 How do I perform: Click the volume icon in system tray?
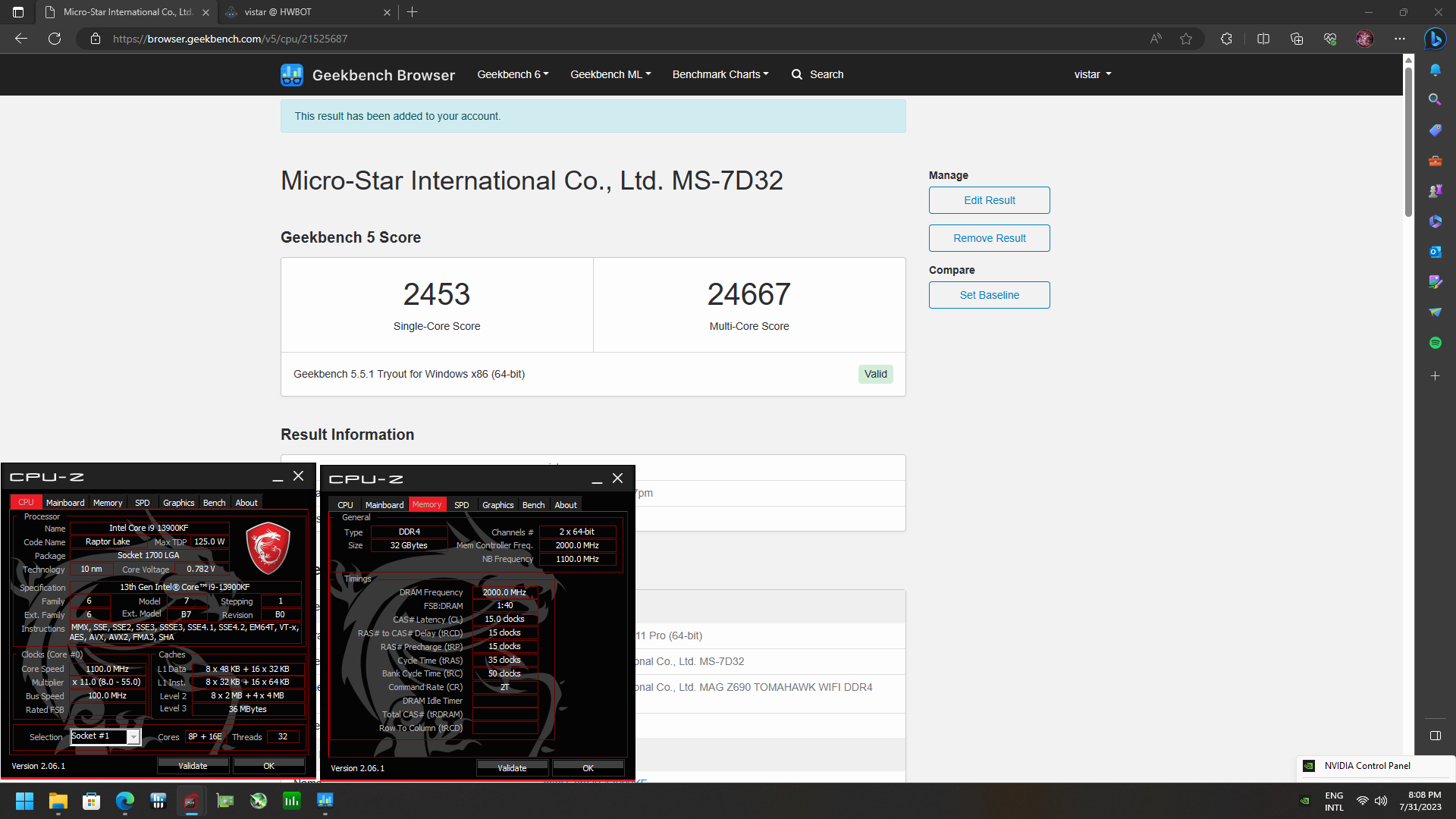point(1381,801)
